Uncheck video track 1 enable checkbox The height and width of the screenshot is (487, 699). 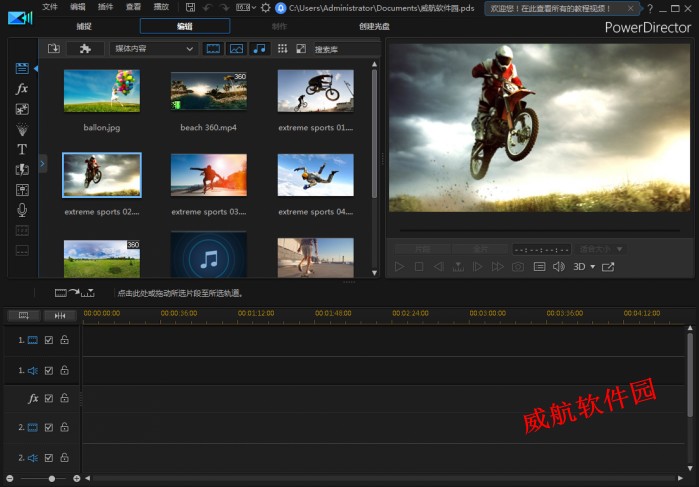click(48, 340)
